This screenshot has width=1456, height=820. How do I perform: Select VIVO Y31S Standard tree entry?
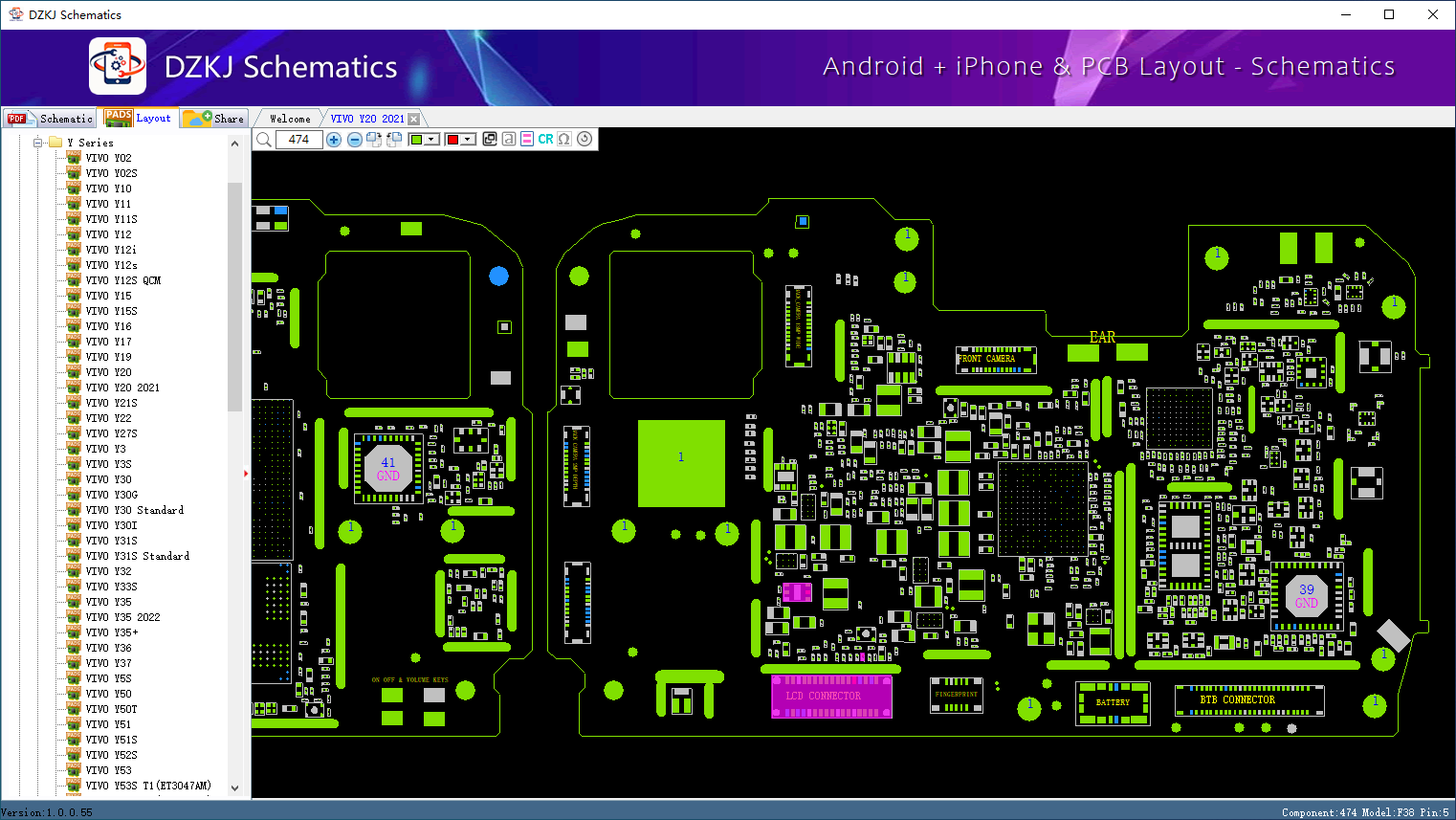tap(138, 556)
